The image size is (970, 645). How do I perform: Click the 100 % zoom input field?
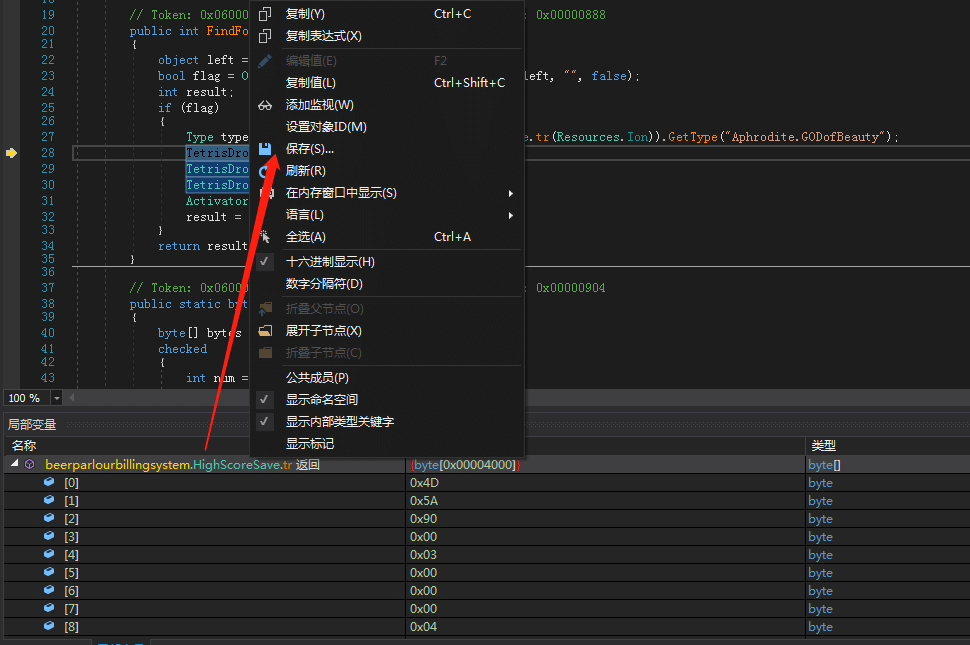tap(27, 398)
